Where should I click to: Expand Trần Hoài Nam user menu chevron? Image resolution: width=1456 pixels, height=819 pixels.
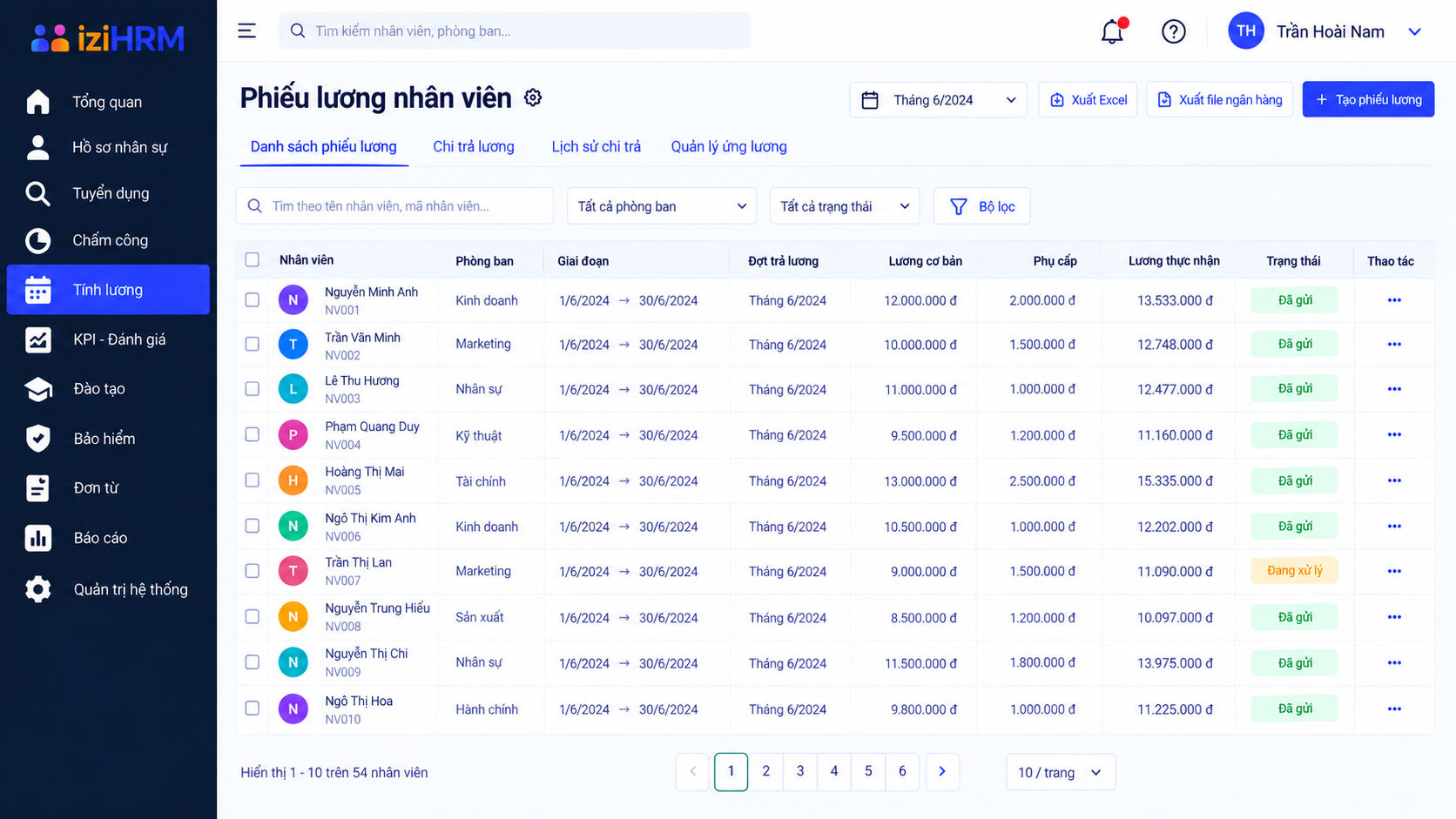click(x=1415, y=31)
